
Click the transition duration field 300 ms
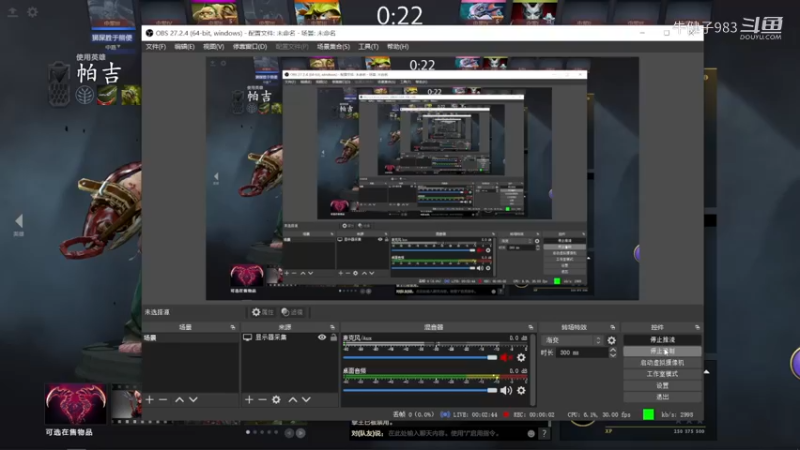[582, 353]
